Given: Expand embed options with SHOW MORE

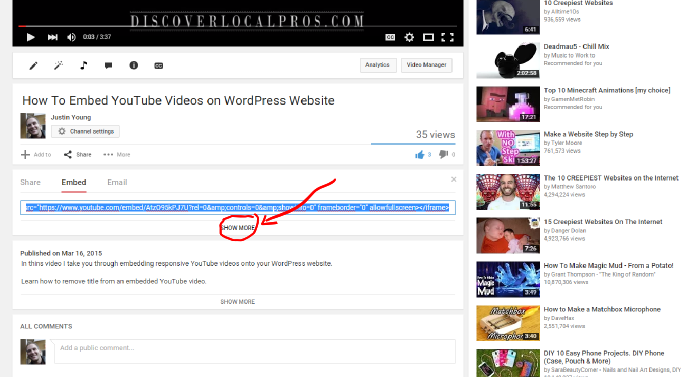Looking at the screenshot, I should [238, 228].
